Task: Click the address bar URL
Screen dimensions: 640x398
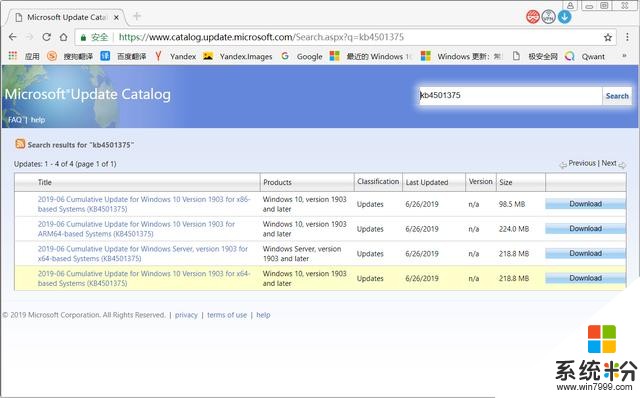Action: [261, 38]
